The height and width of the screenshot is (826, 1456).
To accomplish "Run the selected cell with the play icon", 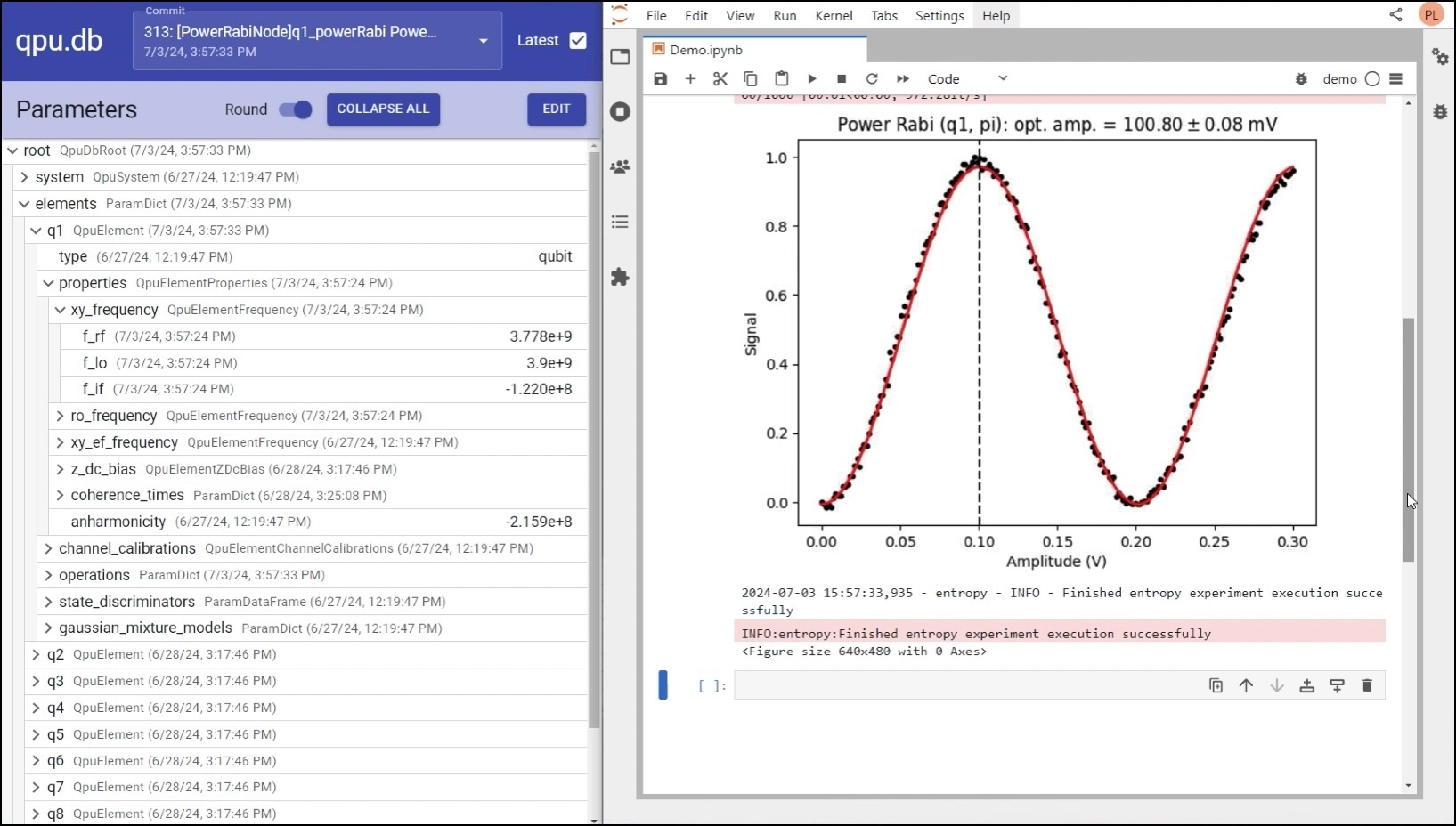I will (x=812, y=78).
